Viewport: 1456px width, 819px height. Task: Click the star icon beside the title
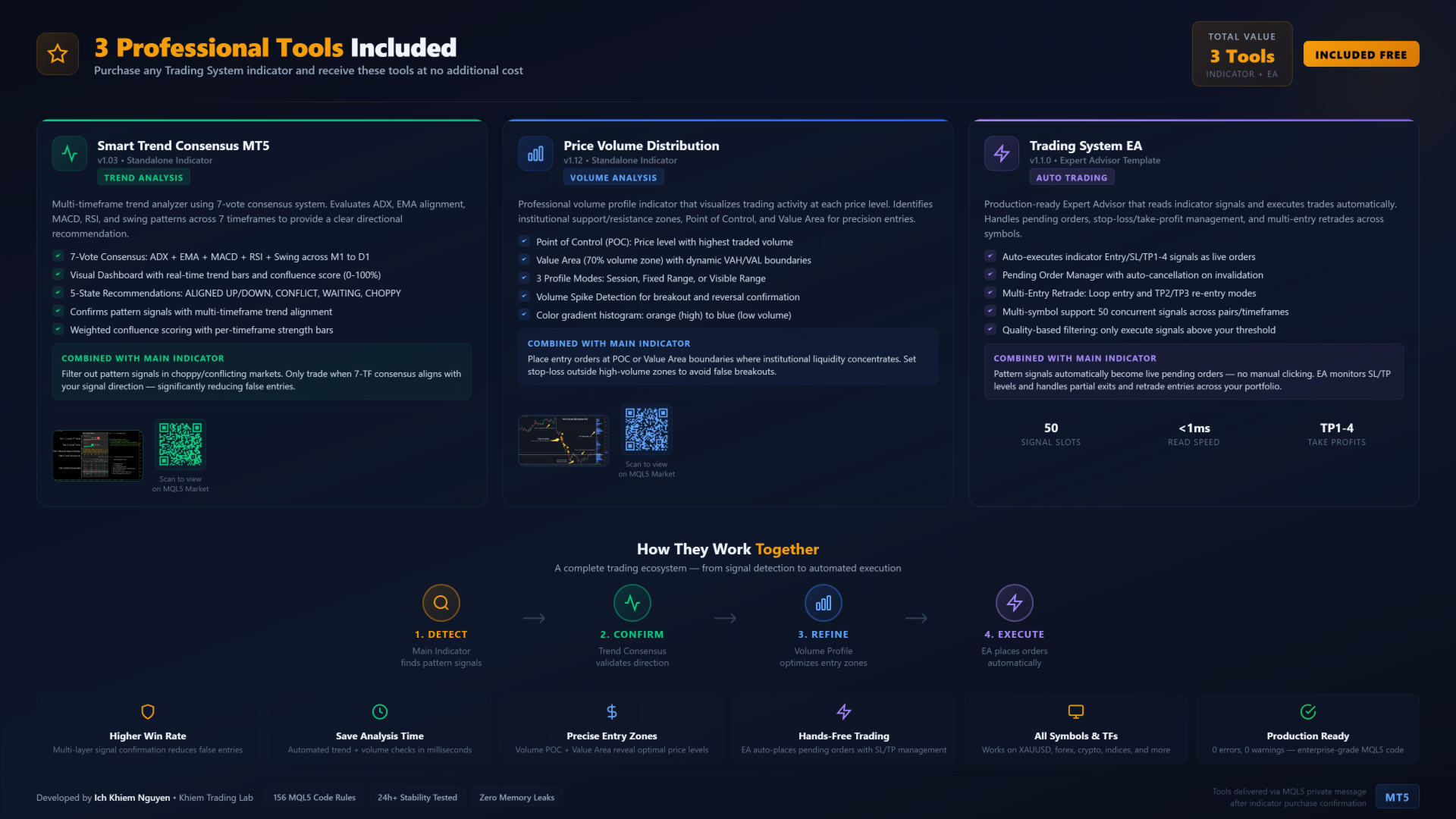click(x=58, y=54)
